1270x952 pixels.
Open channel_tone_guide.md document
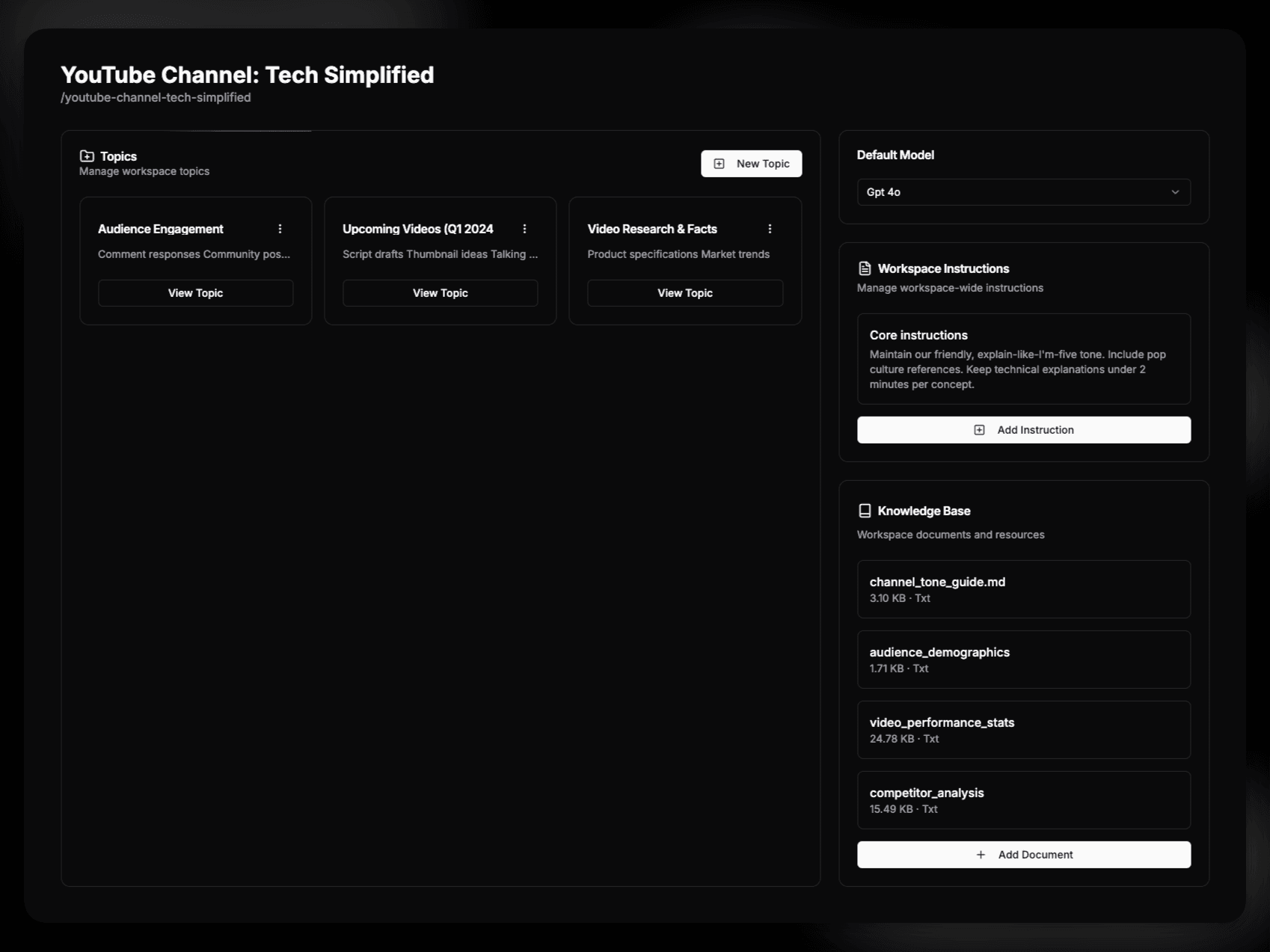tap(1023, 589)
